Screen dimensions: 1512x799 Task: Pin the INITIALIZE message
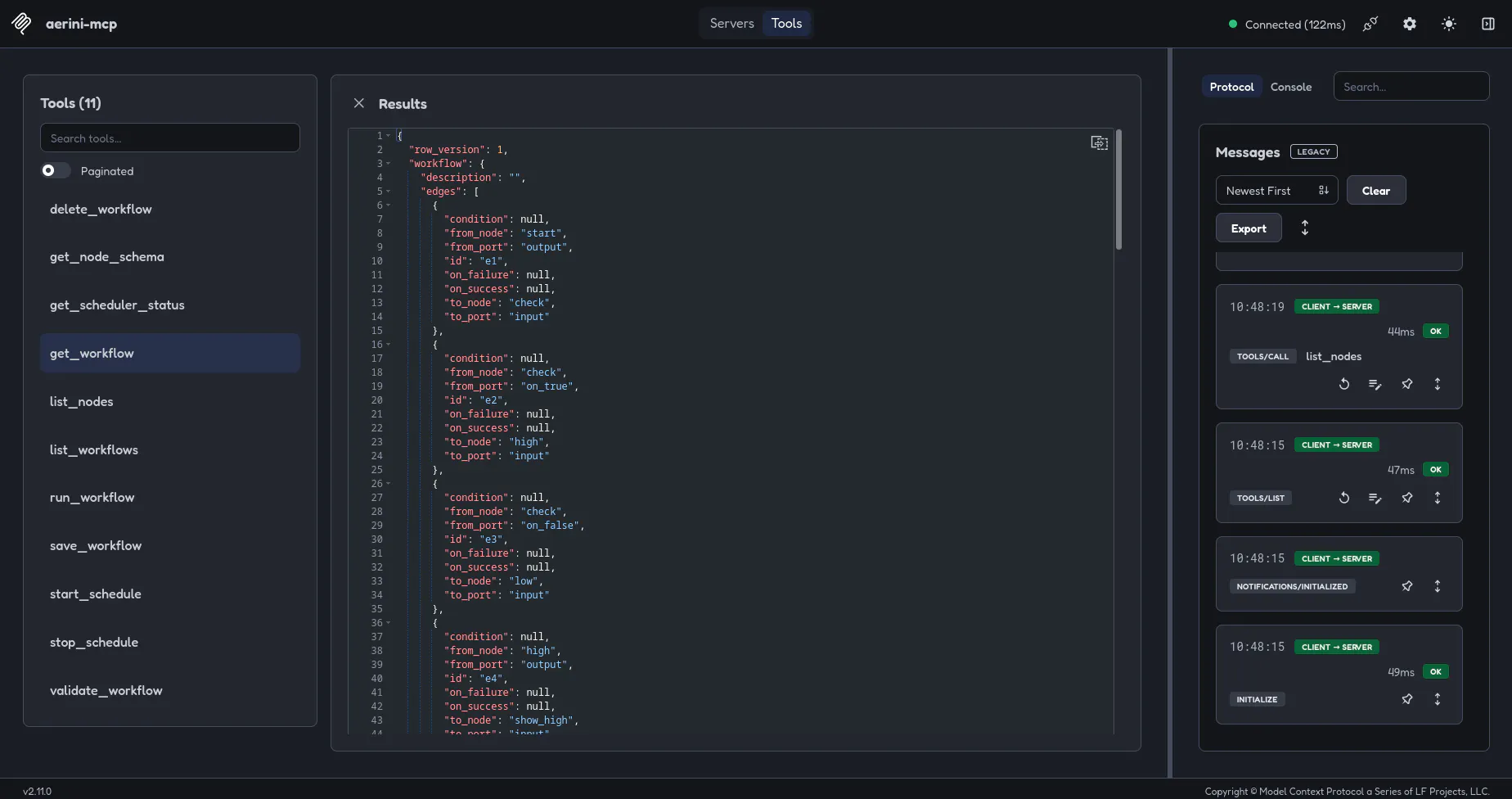1406,699
